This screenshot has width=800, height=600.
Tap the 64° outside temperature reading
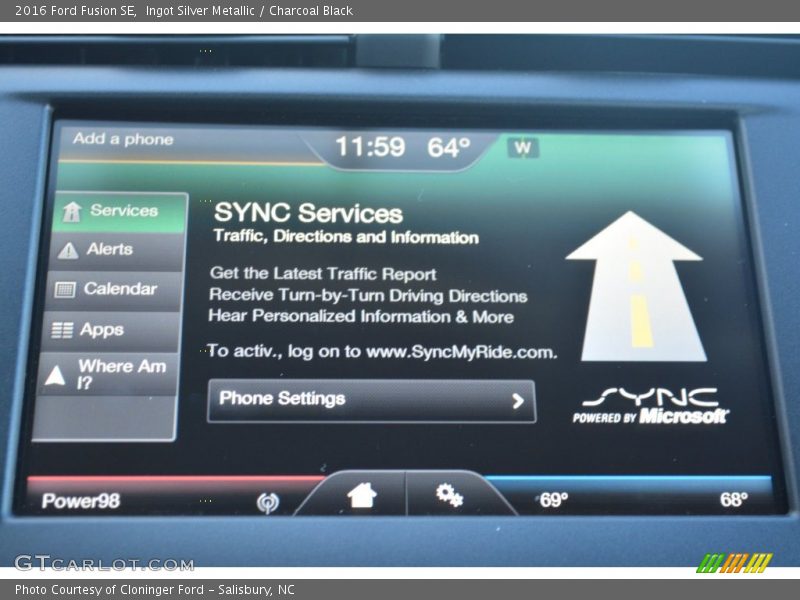pos(448,147)
